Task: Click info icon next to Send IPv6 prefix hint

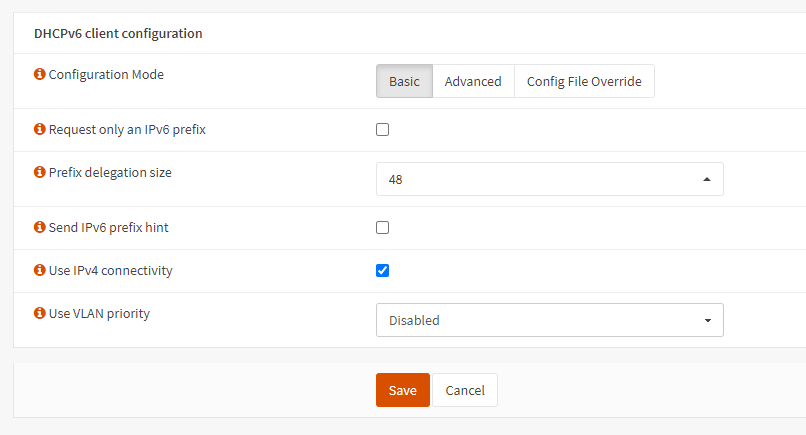Action: coord(40,228)
